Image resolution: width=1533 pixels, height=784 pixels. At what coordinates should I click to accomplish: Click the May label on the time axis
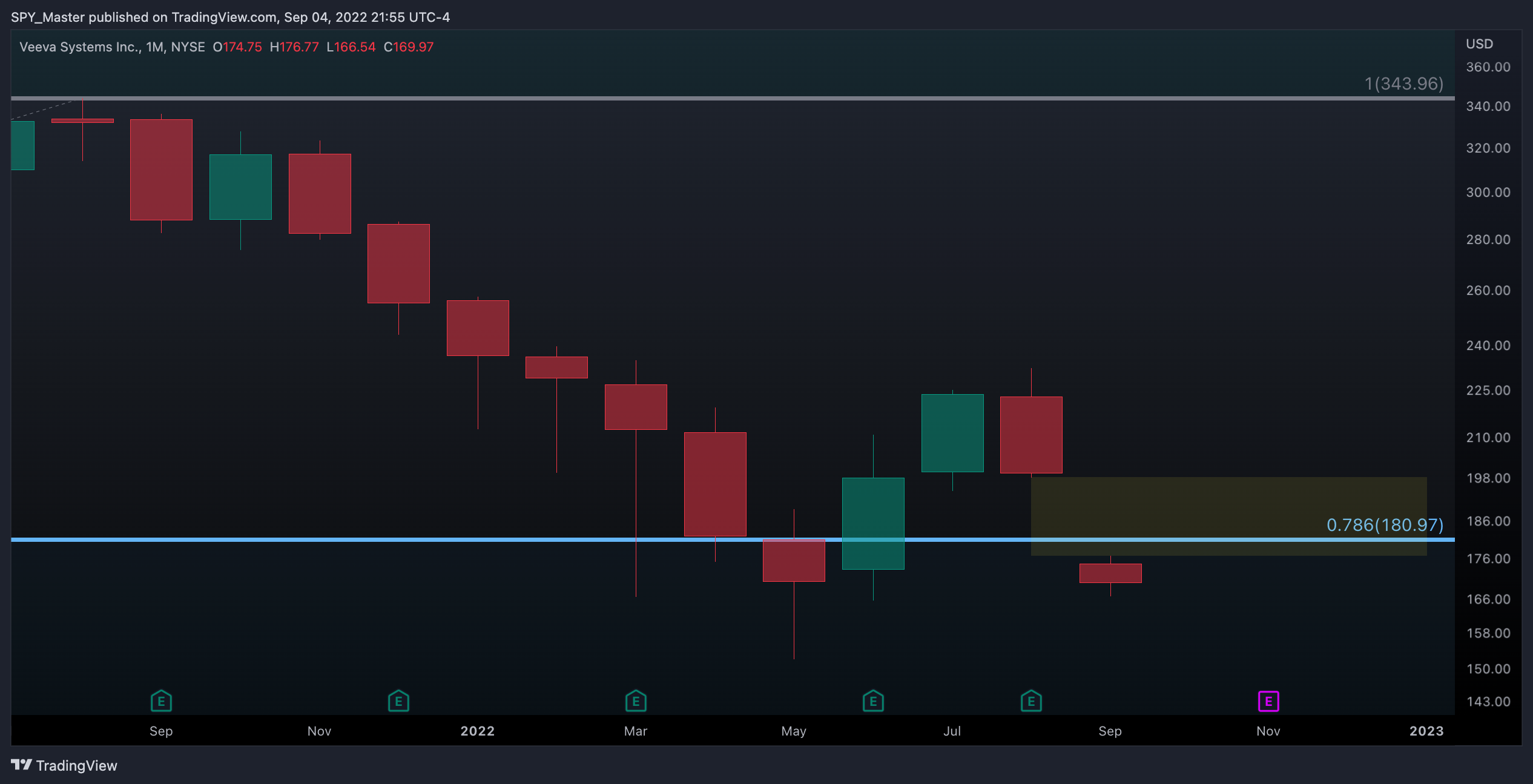coord(794,731)
